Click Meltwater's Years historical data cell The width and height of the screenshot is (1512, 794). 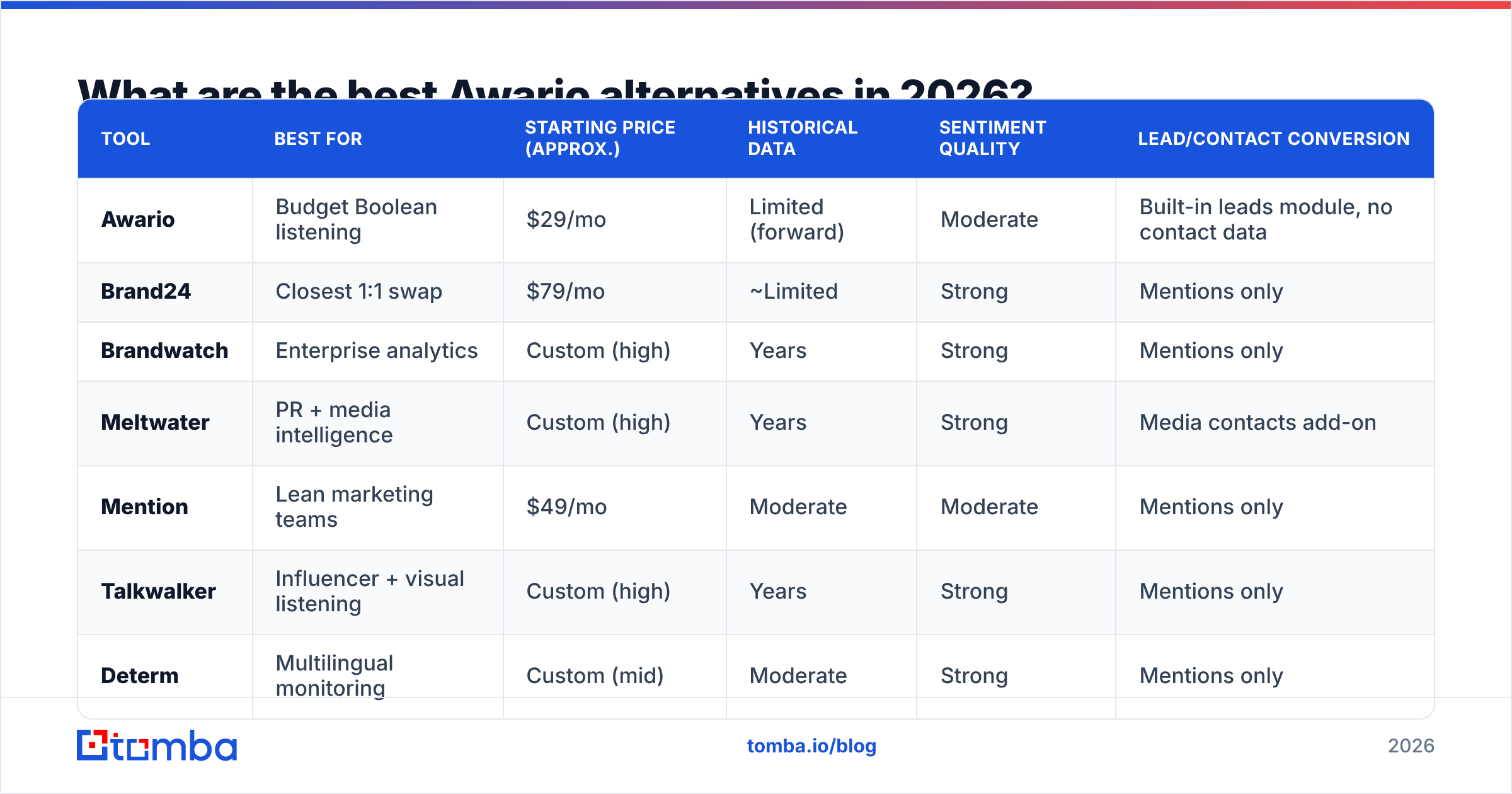pyautogui.click(x=822, y=423)
